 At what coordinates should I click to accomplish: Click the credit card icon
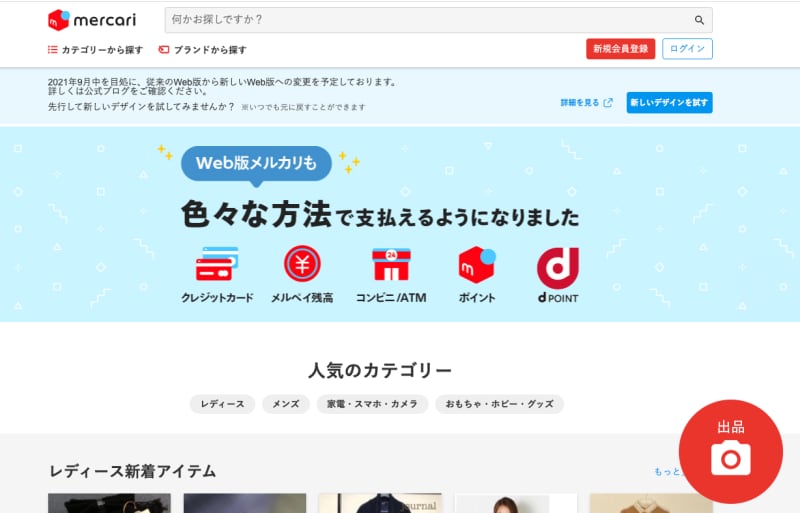click(x=217, y=263)
